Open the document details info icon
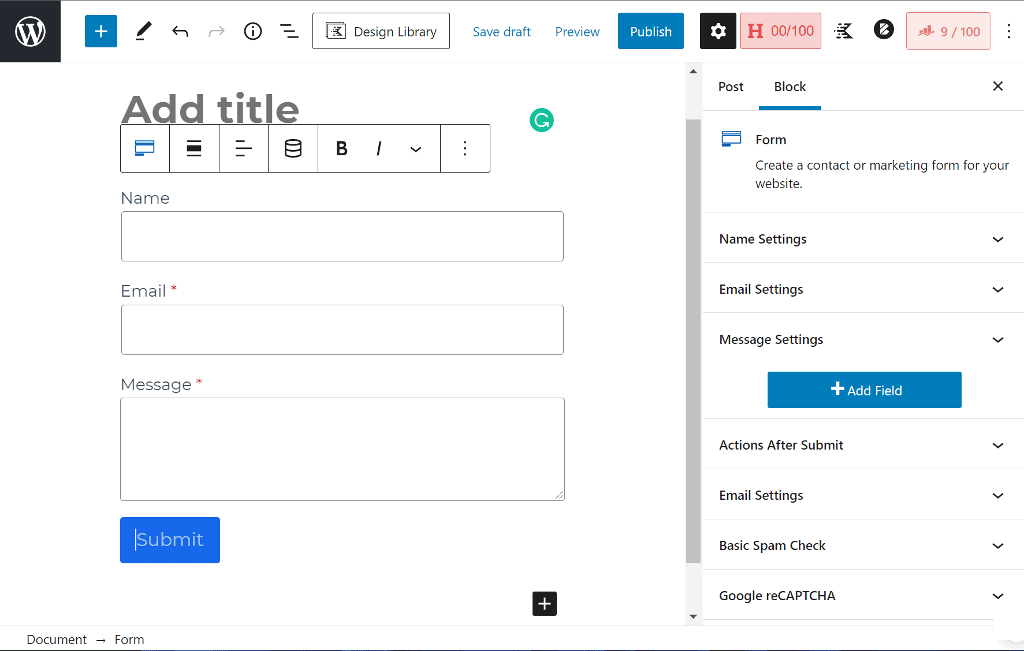 coord(253,31)
